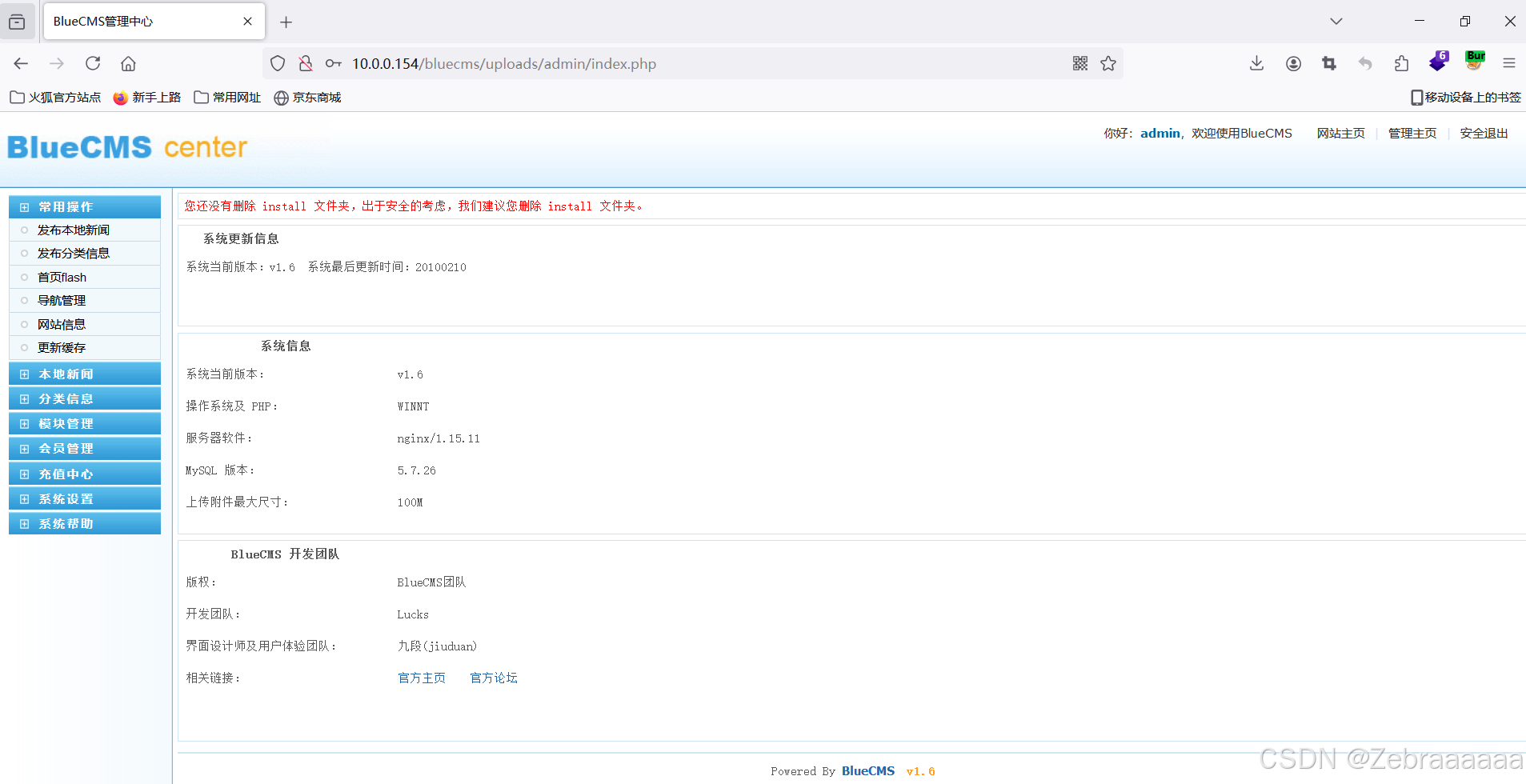Open the Extensions puzzle icon
Viewport: 1526px width, 784px height.
(1401, 63)
